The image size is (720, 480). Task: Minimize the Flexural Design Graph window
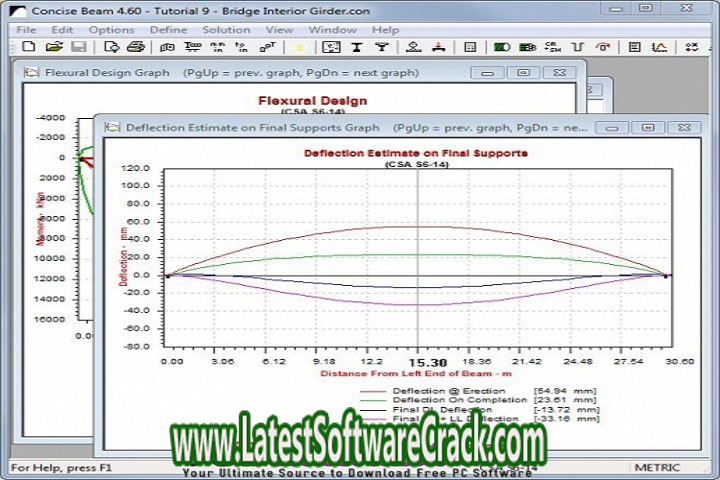488,73
